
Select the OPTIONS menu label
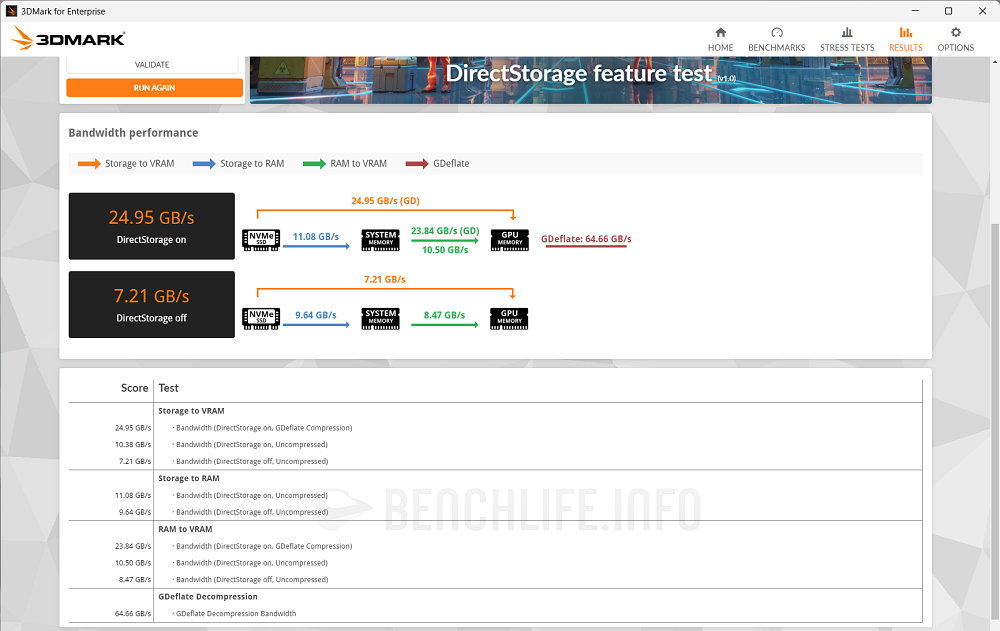pyautogui.click(x=955, y=47)
